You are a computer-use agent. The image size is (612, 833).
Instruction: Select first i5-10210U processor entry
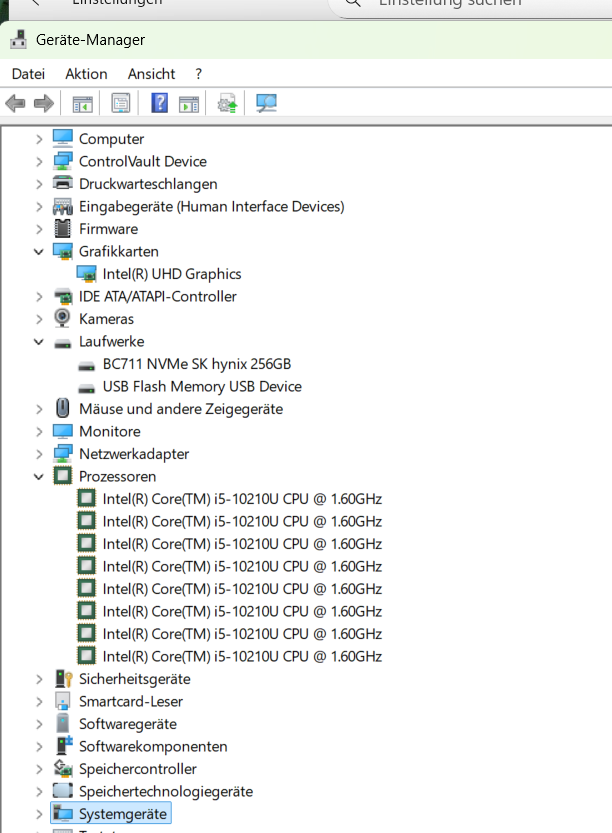(x=242, y=499)
